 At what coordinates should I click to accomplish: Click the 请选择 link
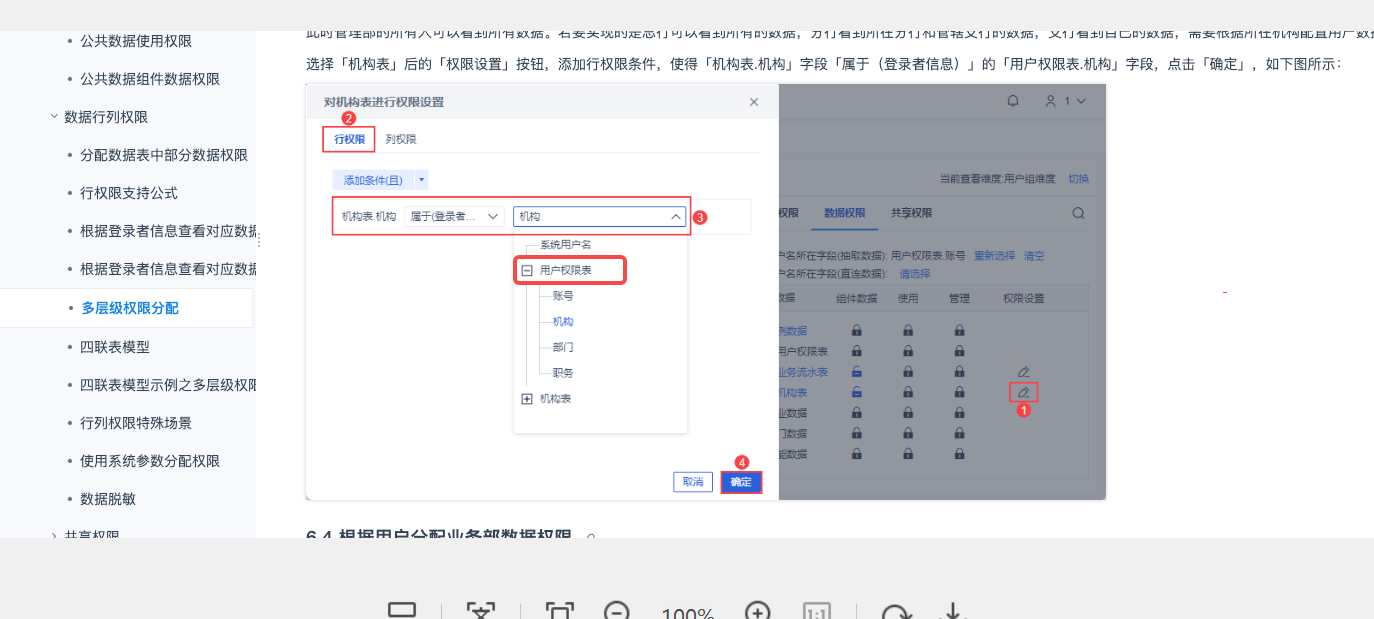pyautogui.click(x=914, y=274)
